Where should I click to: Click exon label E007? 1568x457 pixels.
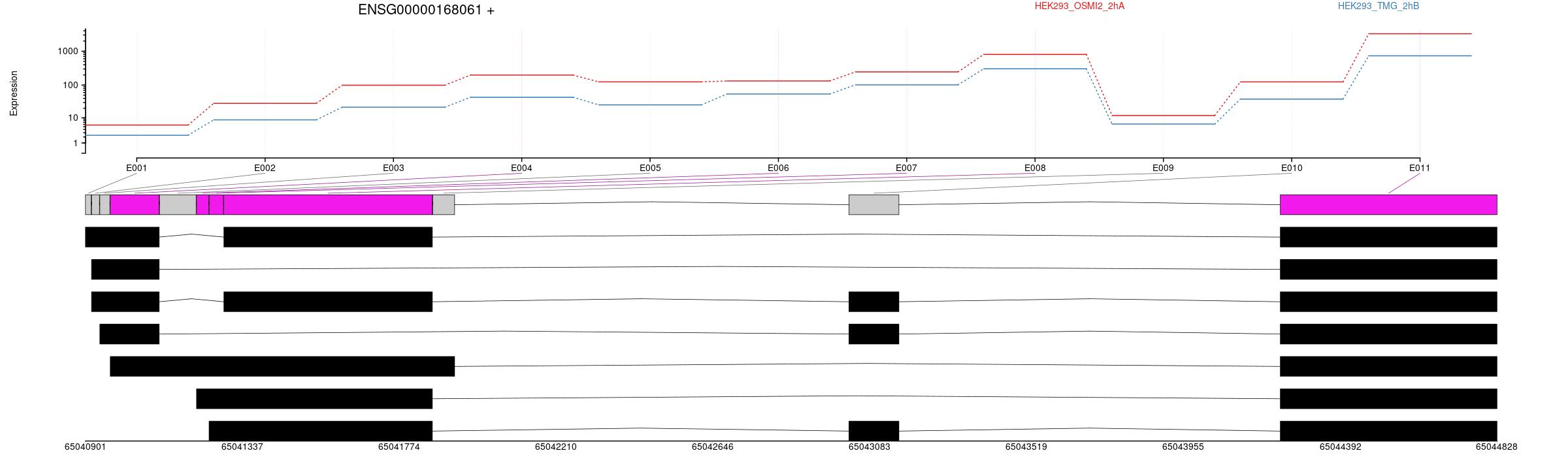(x=906, y=168)
